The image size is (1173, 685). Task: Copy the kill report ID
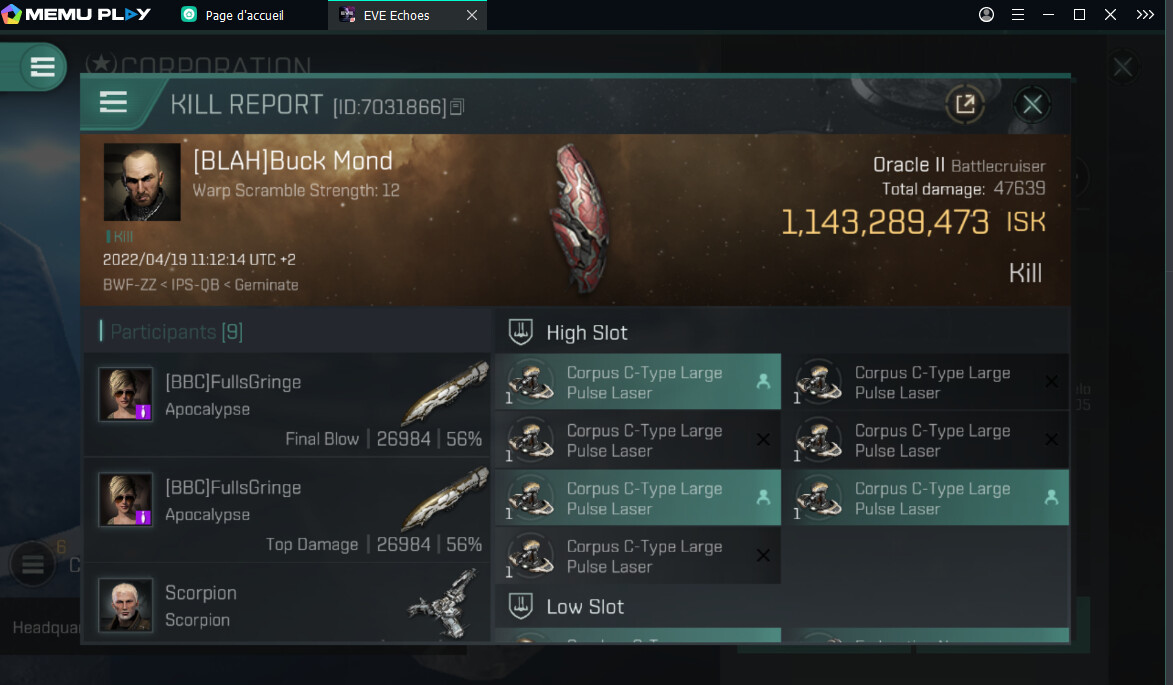click(x=457, y=106)
